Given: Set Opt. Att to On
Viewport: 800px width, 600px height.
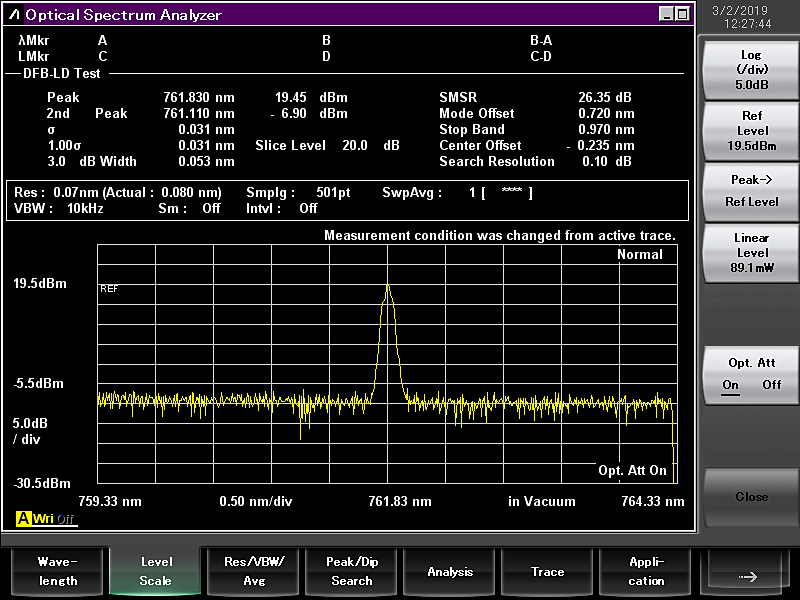Looking at the screenshot, I should point(730,385).
